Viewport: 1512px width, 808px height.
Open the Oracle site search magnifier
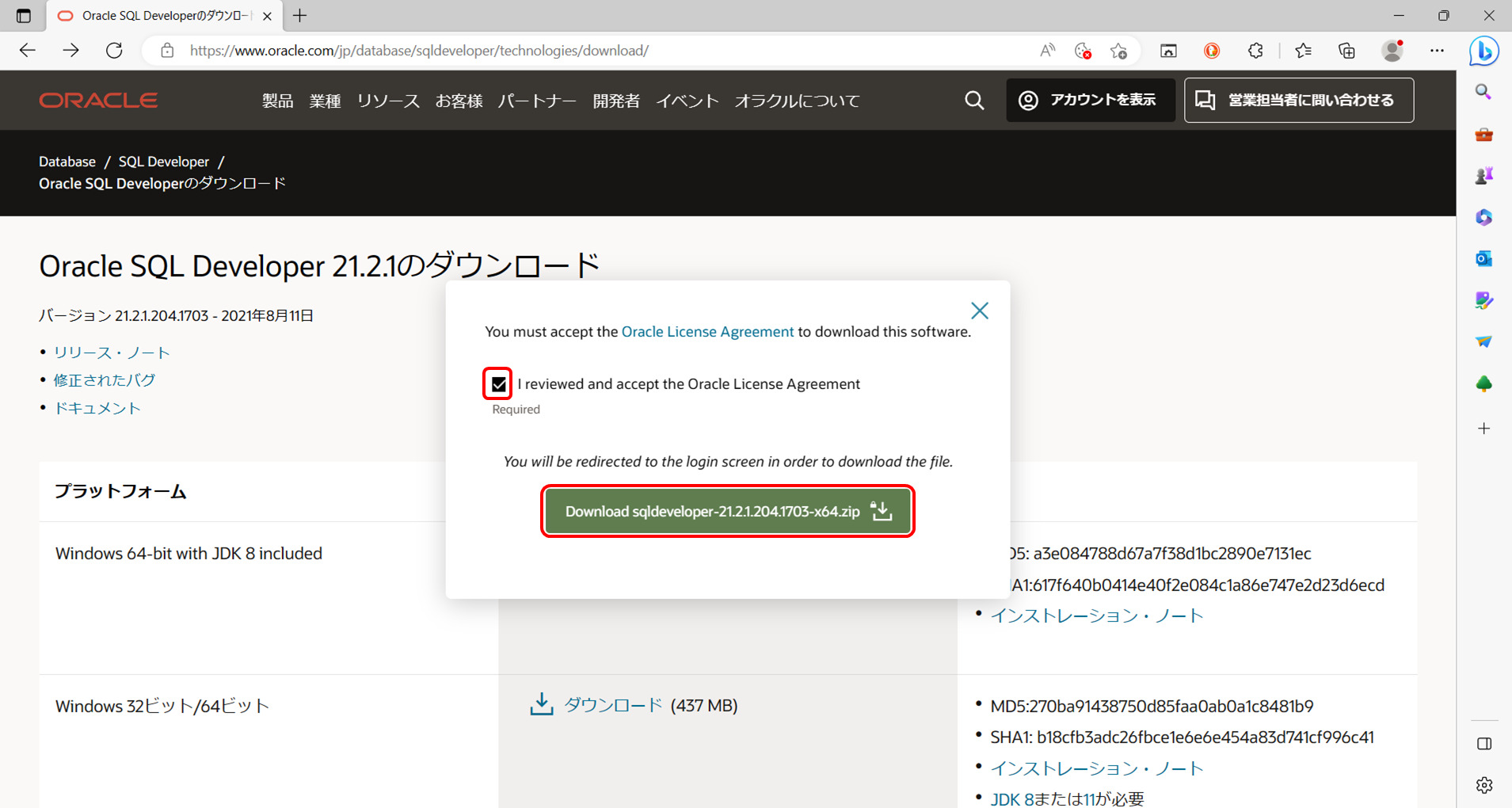pos(974,100)
